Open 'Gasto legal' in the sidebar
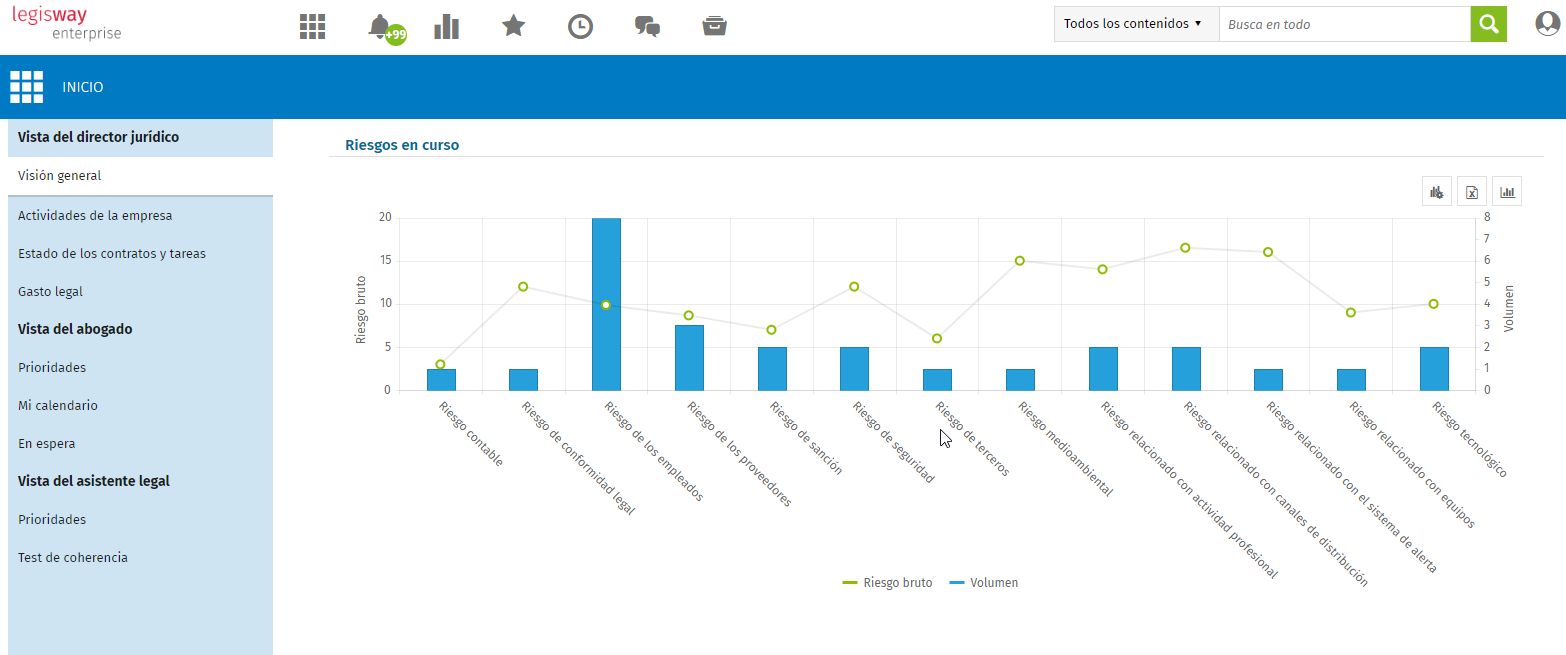Viewport: 1566px width, 655px height. [x=50, y=292]
